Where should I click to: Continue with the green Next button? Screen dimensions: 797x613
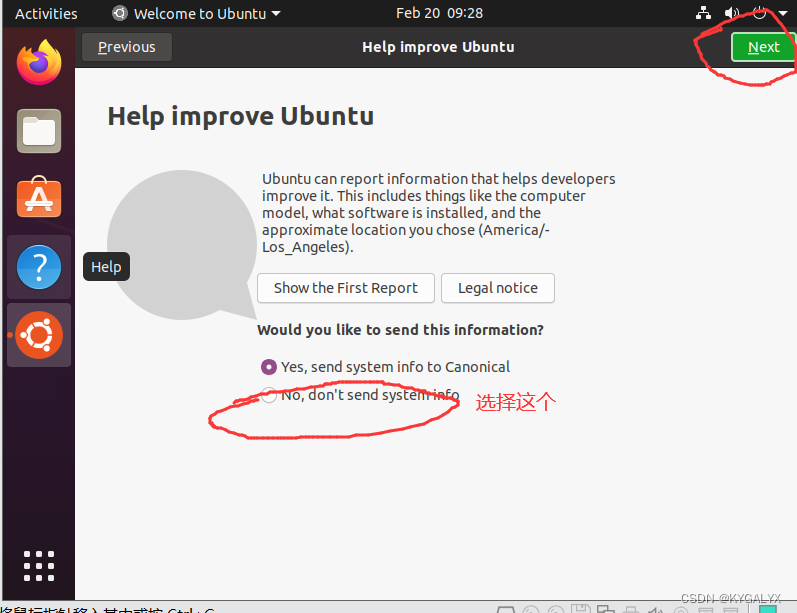point(763,47)
